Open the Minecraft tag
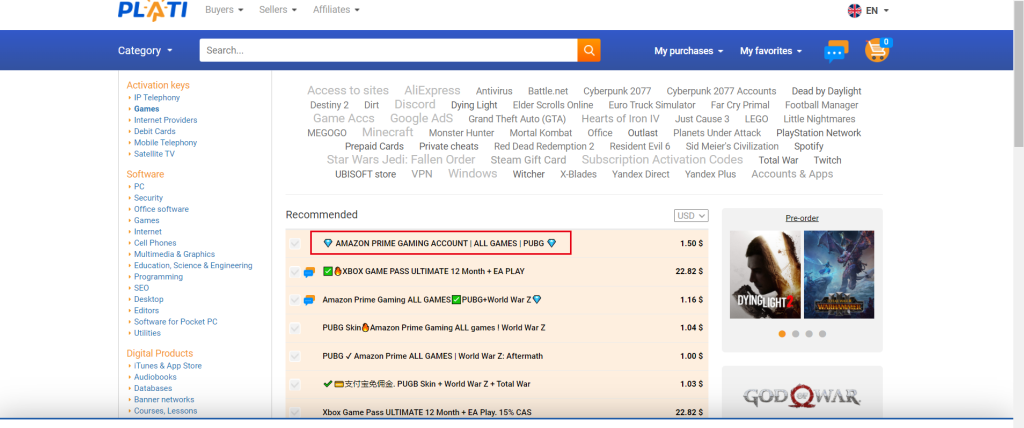Screen dimensions: 1024x428 (x=387, y=132)
